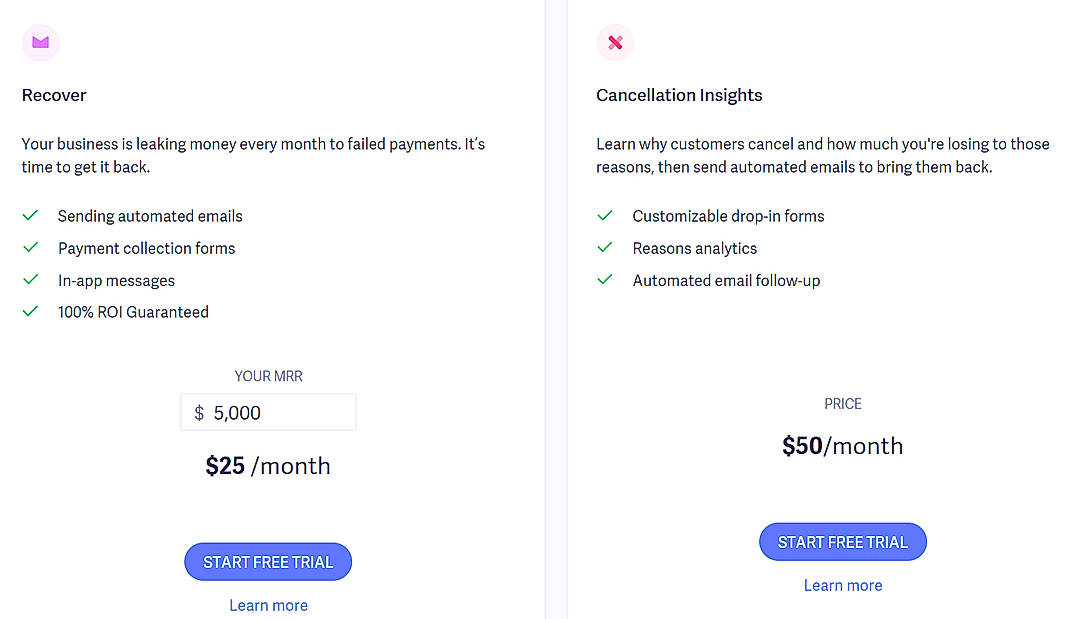
Task: Click the checkmark beside Payment collection forms
Action: pos(30,247)
